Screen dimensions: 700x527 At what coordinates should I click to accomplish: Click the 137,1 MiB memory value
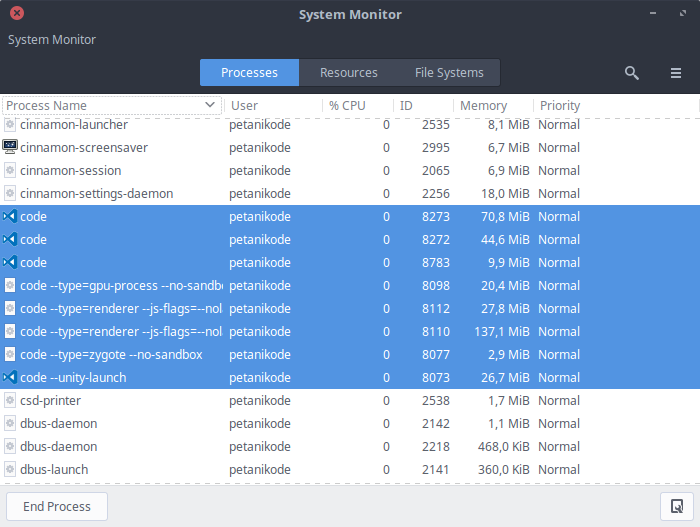pos(502,331)
